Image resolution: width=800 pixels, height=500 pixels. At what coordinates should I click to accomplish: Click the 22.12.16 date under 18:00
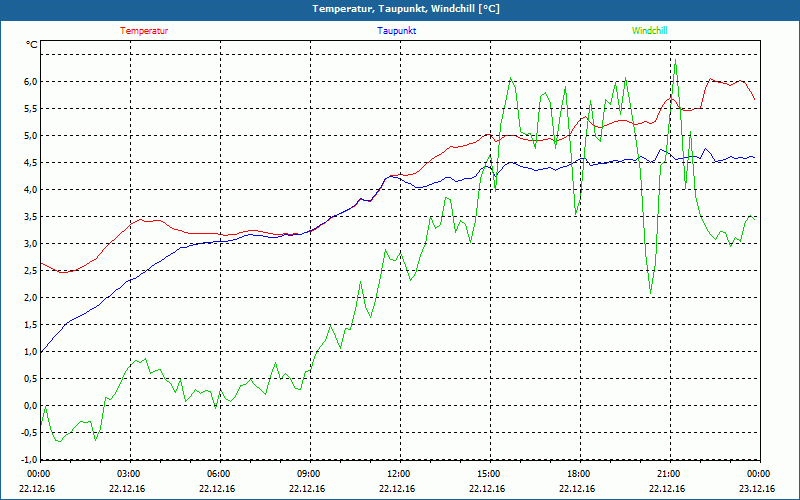[x=578, y=489]
